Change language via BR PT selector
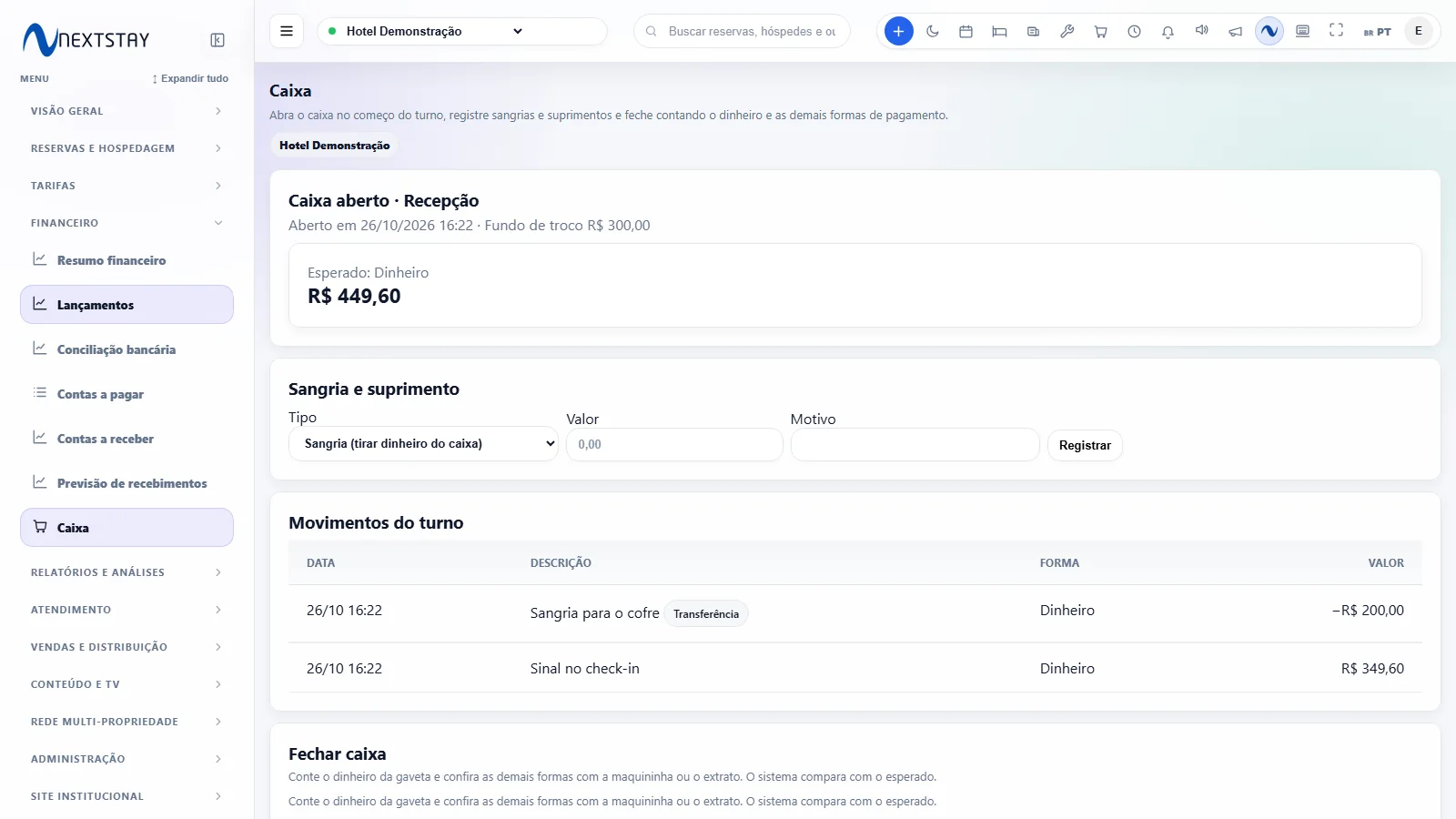The image size is (1456, 819). (1377, 32)
